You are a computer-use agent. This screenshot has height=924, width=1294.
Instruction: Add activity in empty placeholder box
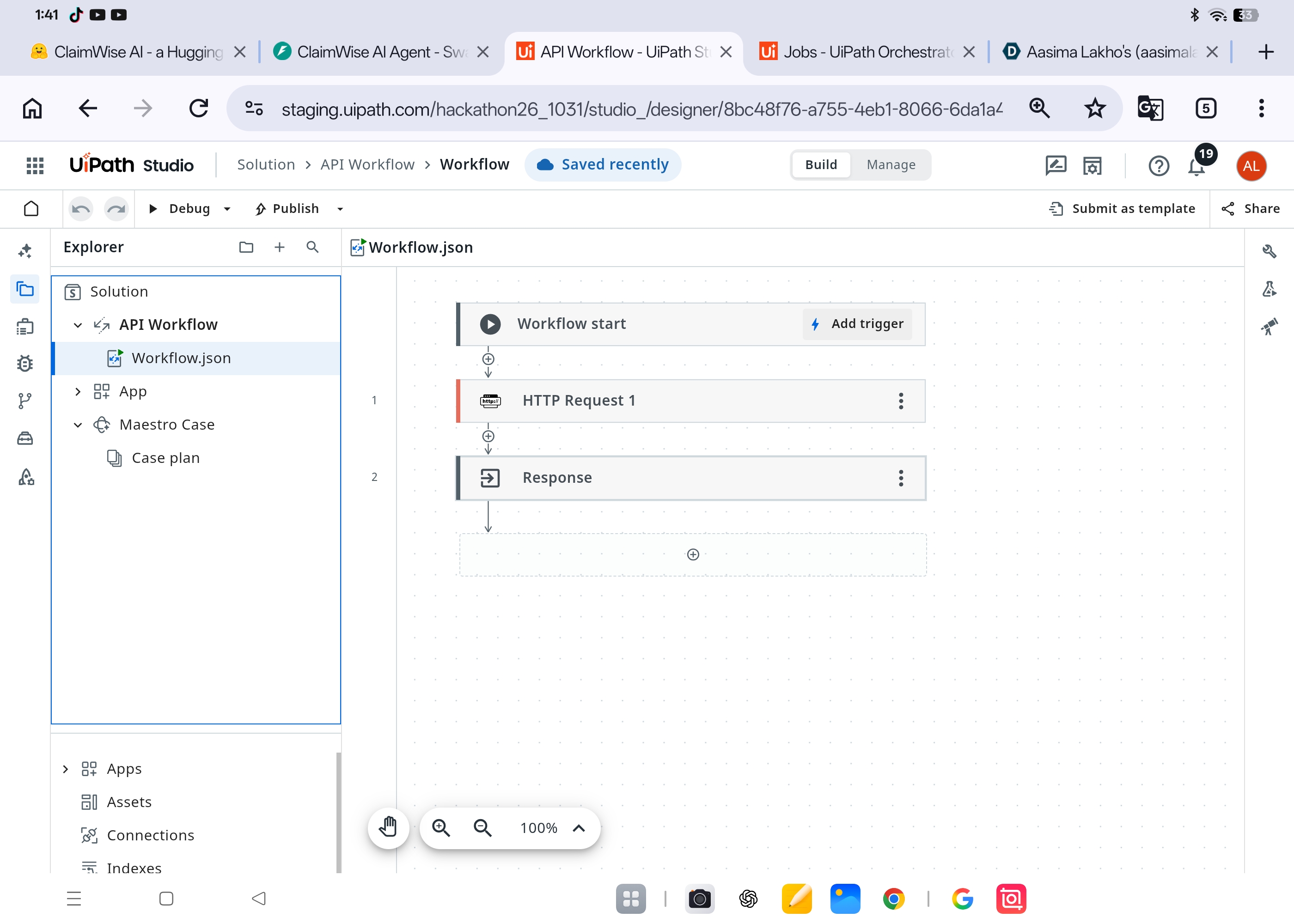[x=693, y=554]
